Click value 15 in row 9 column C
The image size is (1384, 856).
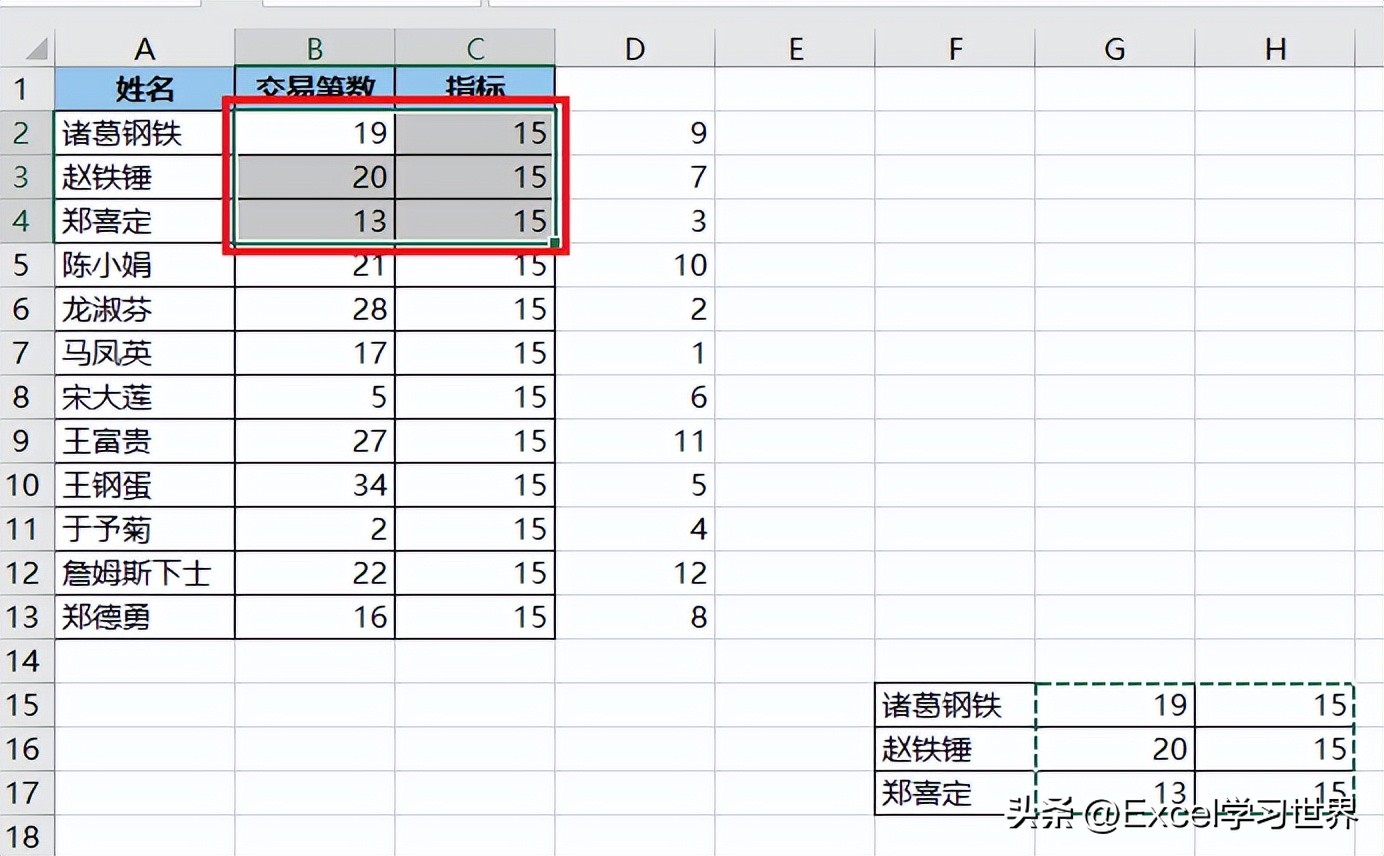point(475,441)
